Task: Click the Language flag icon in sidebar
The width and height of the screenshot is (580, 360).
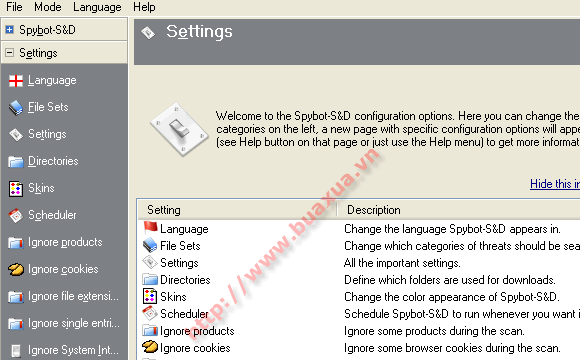Action: (16, 81)
